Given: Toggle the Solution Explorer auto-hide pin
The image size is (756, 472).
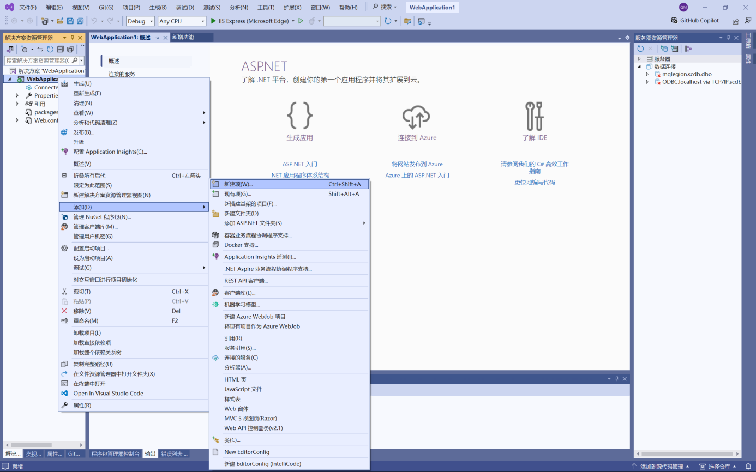Looking at the screenshot, I should click(x=73, y=37).
